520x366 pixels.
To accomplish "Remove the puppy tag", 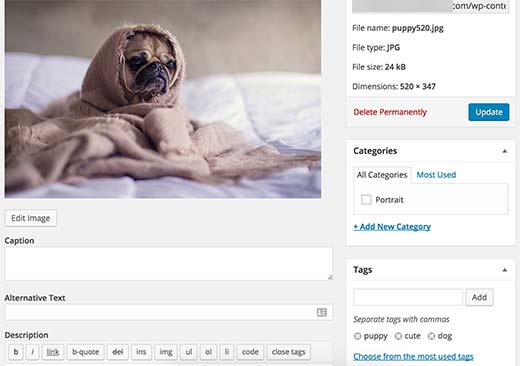I will coord(358,336).
